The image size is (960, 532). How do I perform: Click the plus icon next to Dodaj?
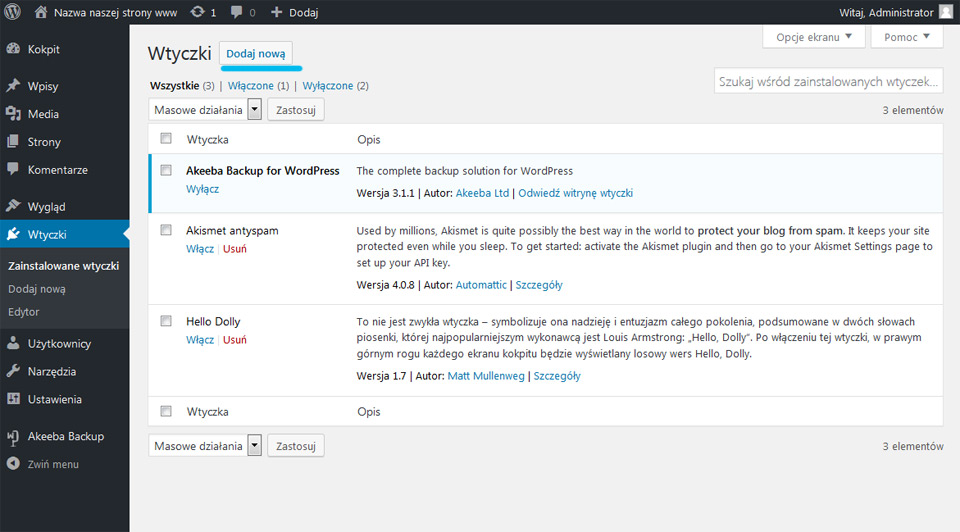pyautogui.click(x=276, y=12)
